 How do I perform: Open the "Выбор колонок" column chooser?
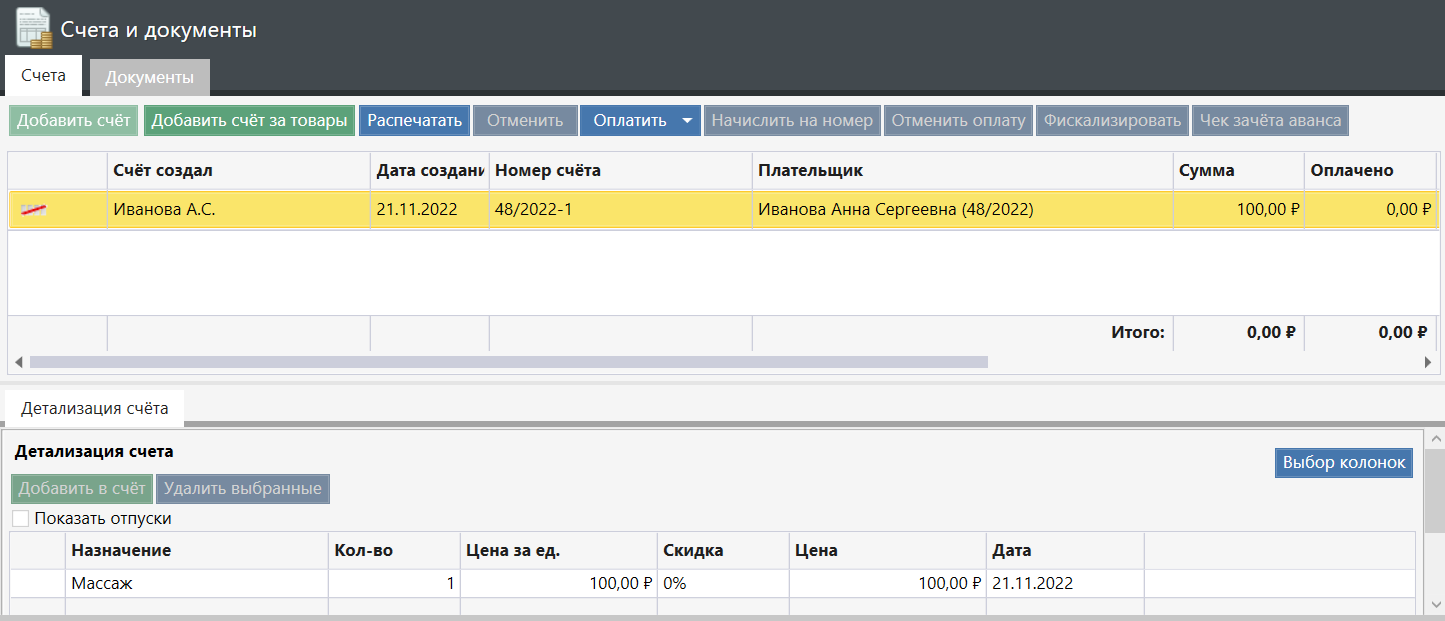point(1343,463)
